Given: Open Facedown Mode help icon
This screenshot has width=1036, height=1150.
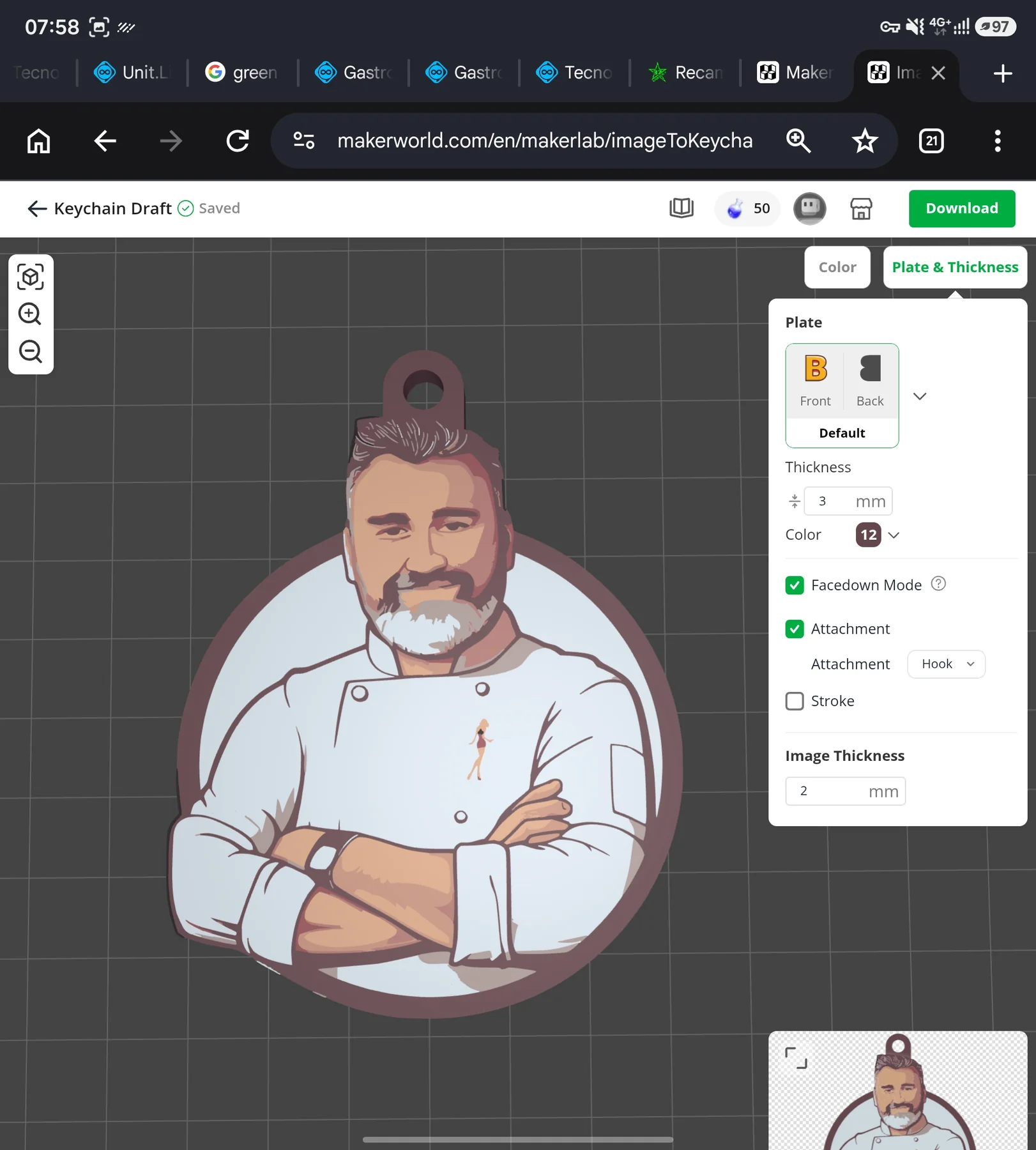Looking at the screenshot, I should (x=938, y=584).
